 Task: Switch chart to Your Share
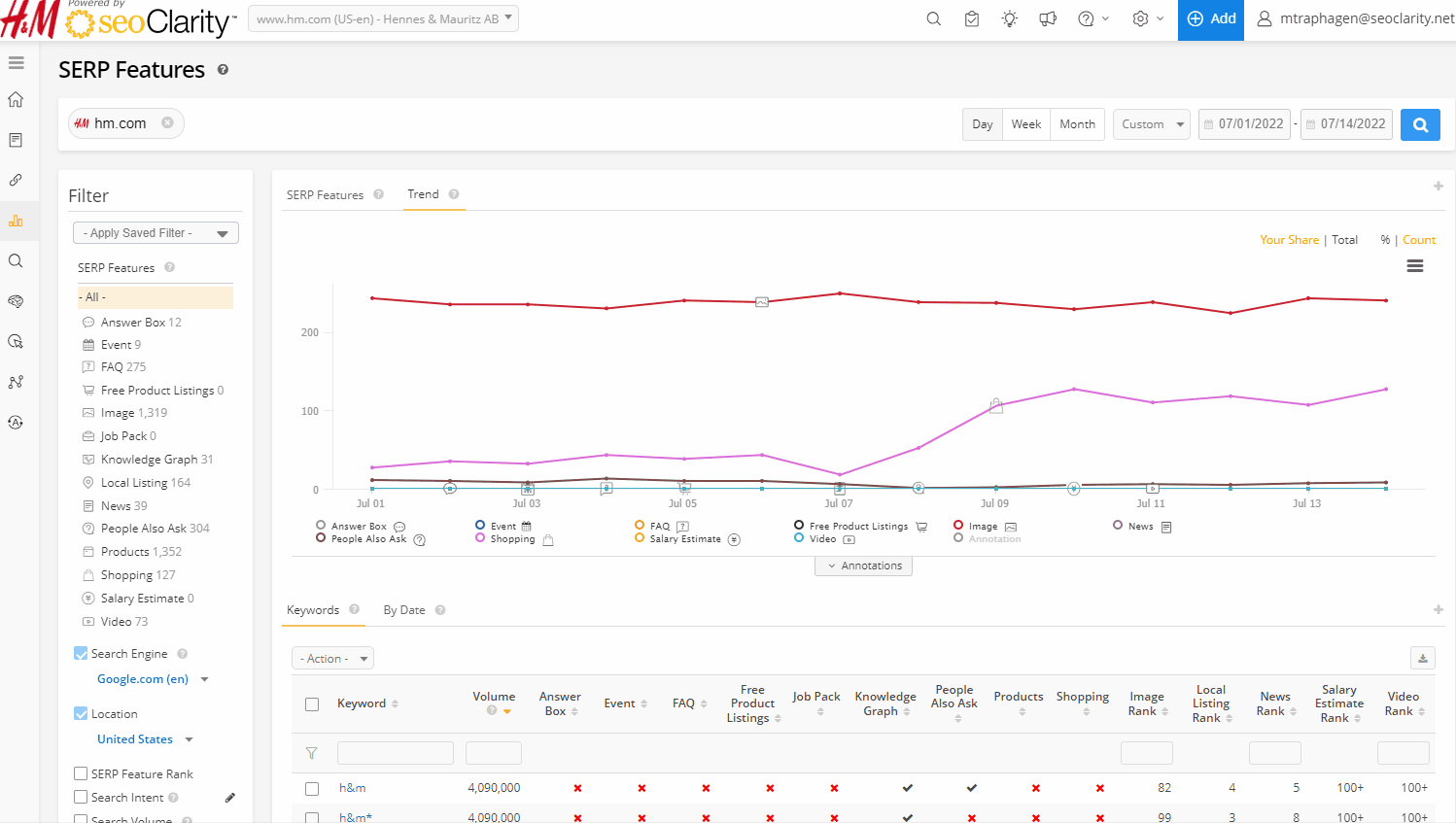click(x=1290, y=240)
